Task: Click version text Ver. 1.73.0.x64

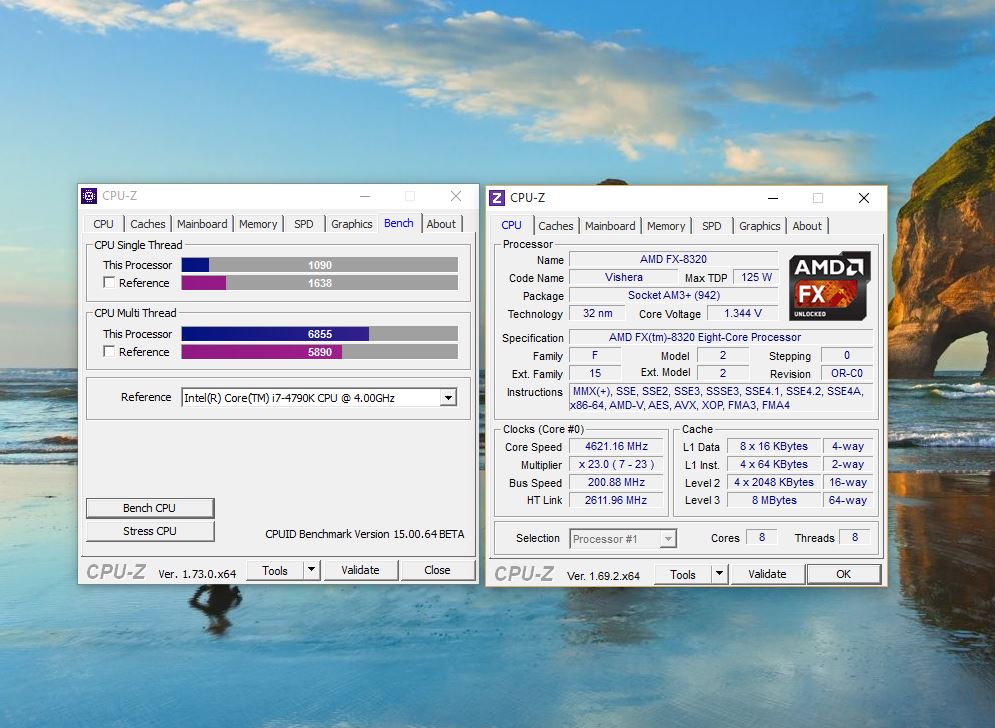Action: pyautogui.click(x=197, y=574)
